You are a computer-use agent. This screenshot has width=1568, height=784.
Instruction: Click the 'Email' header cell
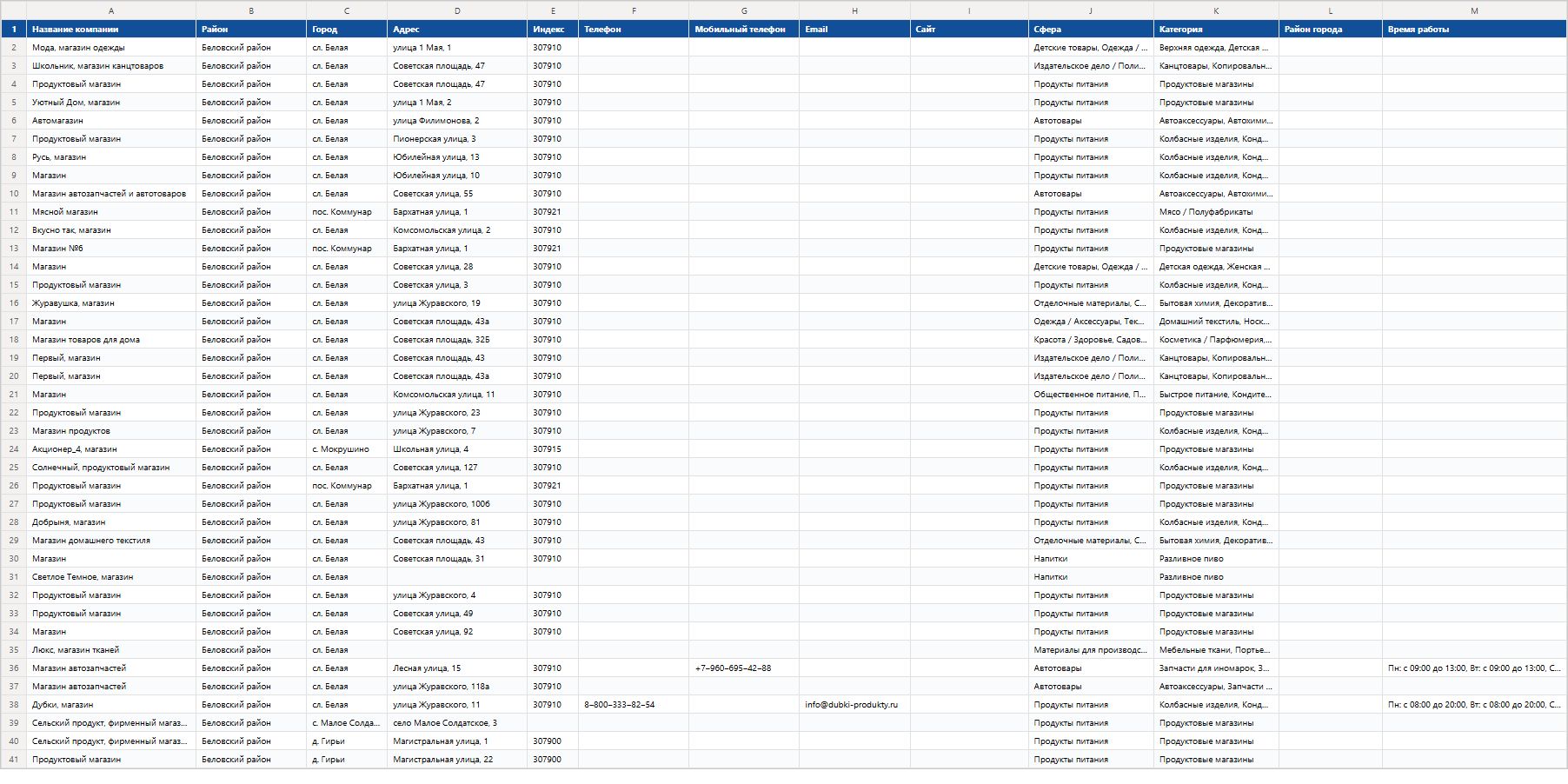(x=854, y=30)
